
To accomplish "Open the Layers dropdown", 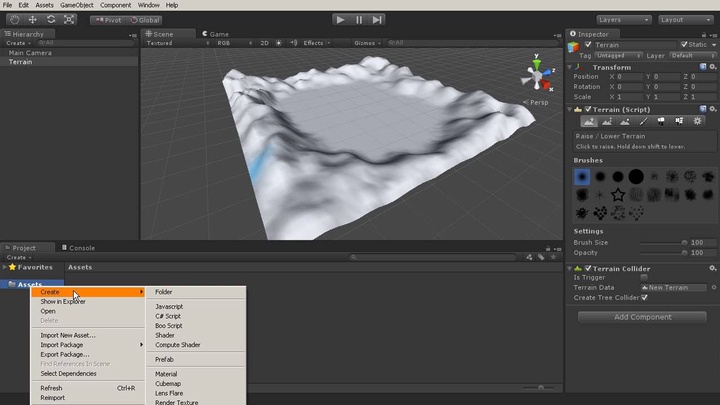I will (624, 19).
